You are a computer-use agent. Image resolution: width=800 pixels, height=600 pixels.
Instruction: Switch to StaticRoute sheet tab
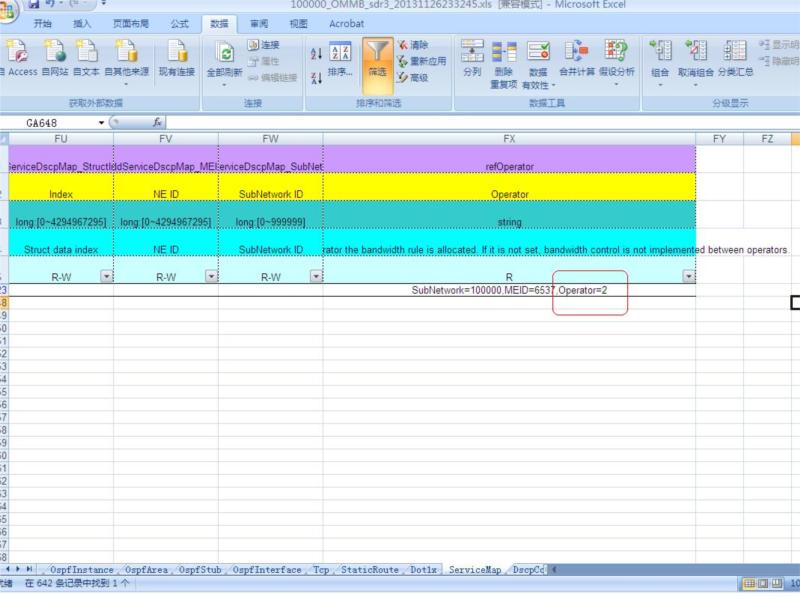coord(370,570)
